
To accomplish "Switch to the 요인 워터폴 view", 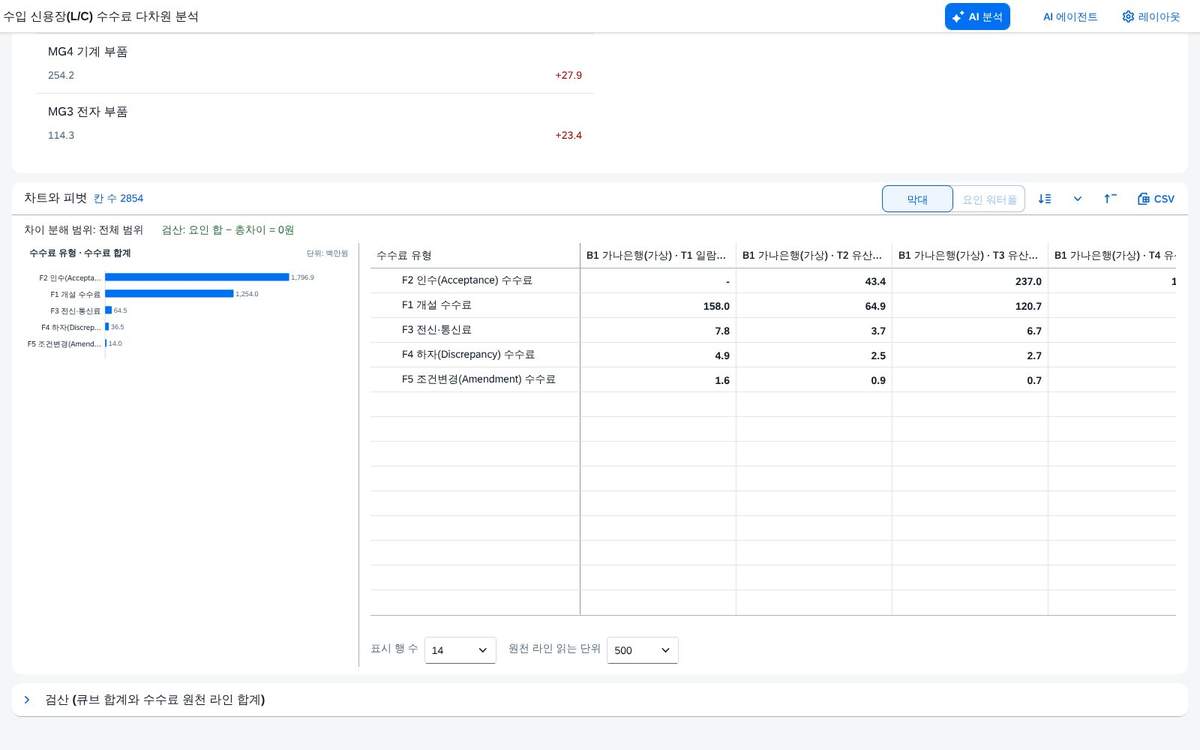I will [989, 199].
